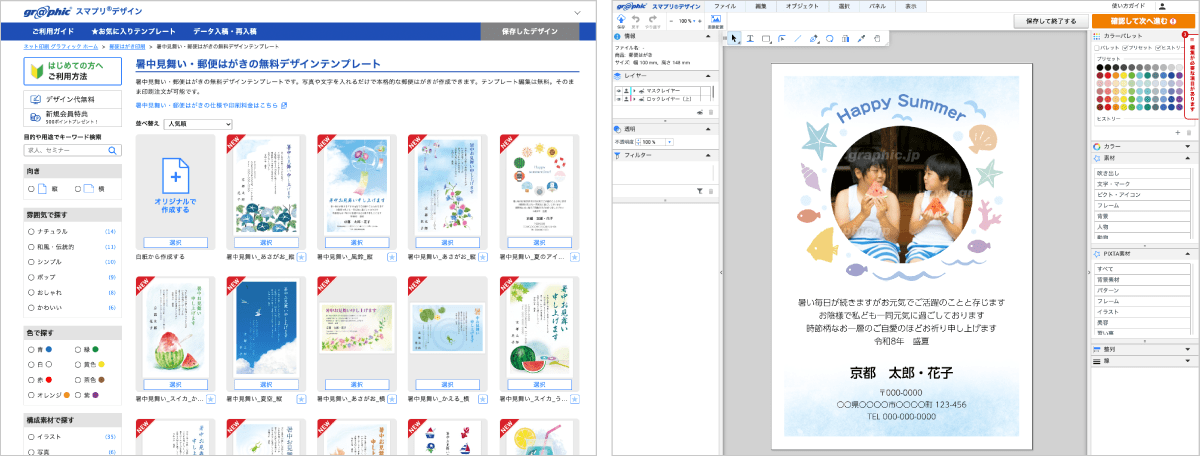Favorite the 暑中見舞い_夏空_縦 template star
1200x456 pixels.
pos(301,399)
